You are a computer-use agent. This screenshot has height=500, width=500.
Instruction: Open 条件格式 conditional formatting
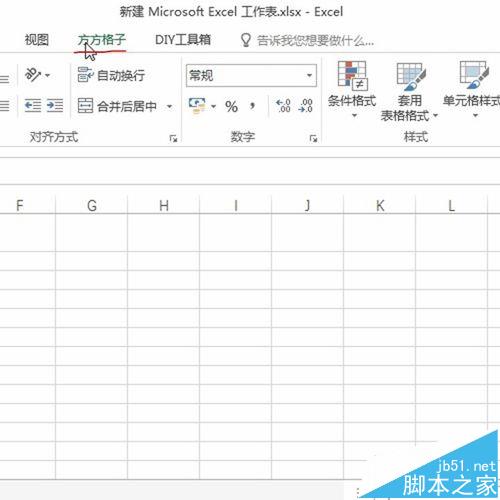[352, 90]
